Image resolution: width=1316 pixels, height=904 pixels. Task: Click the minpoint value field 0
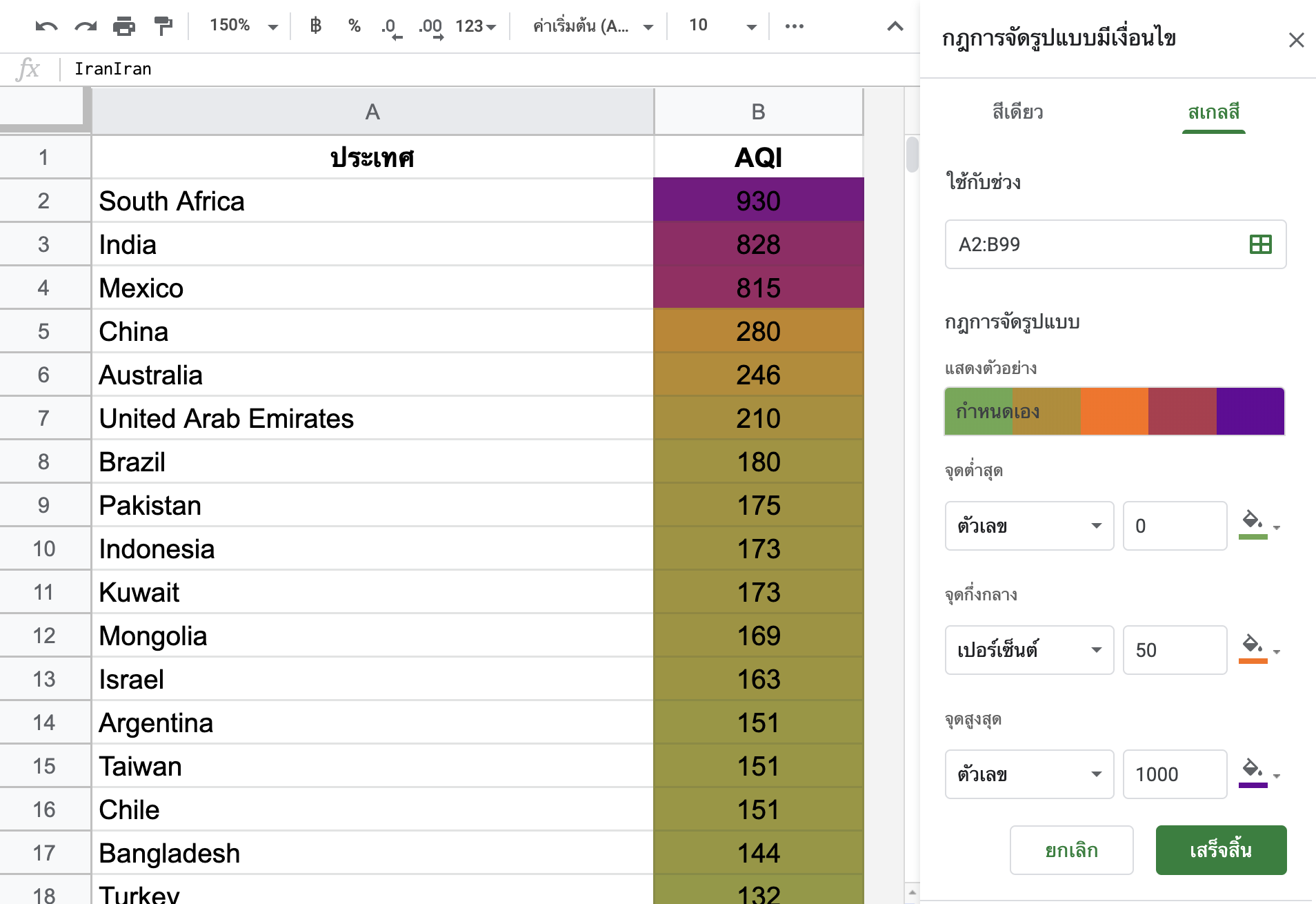pos(1175,526)
